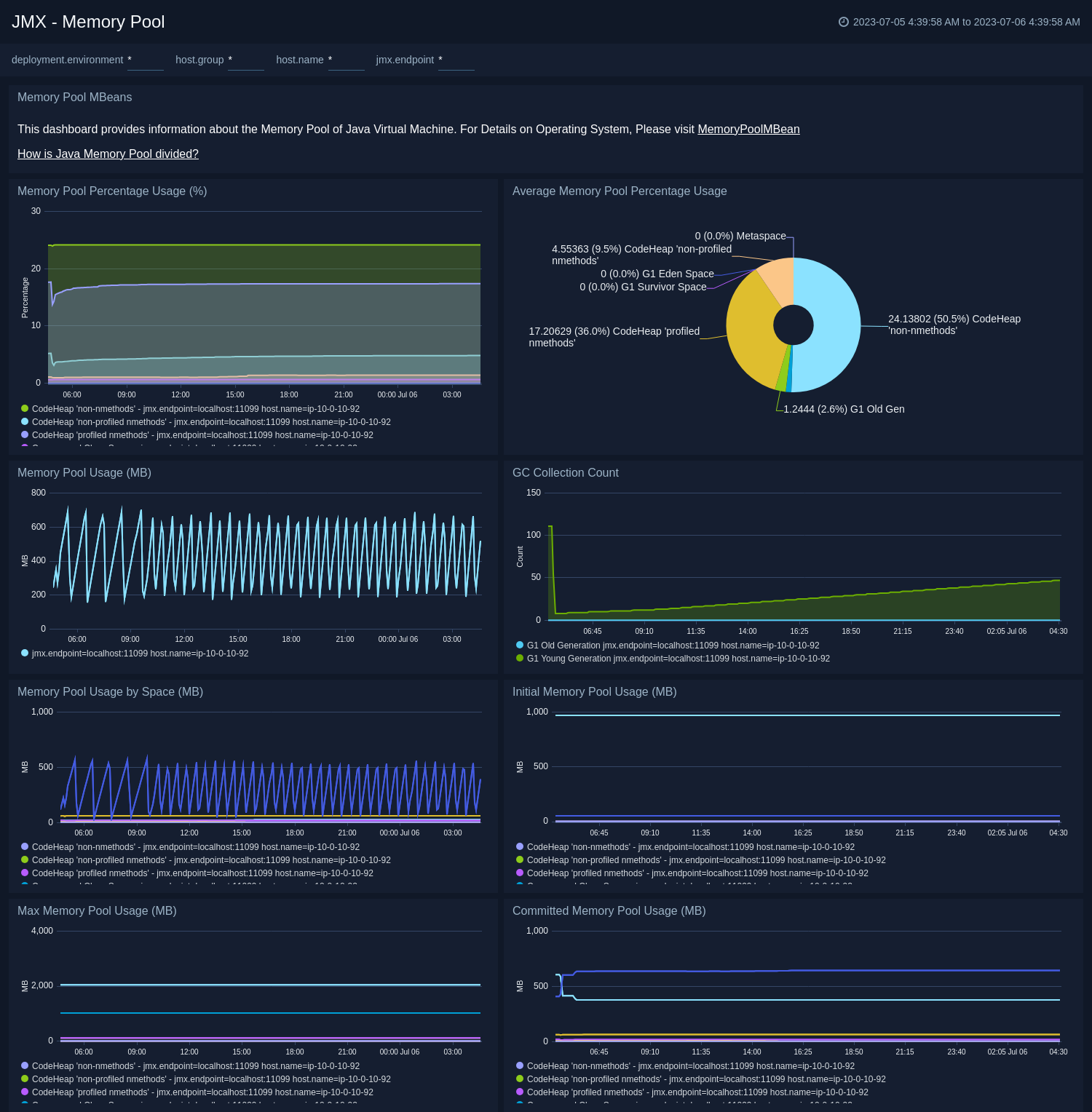Viewport: 1092px width, 1112px height.
Task: Select the '0 (0.0%) G1 Eden Space' label
Action: click(657, 274)
